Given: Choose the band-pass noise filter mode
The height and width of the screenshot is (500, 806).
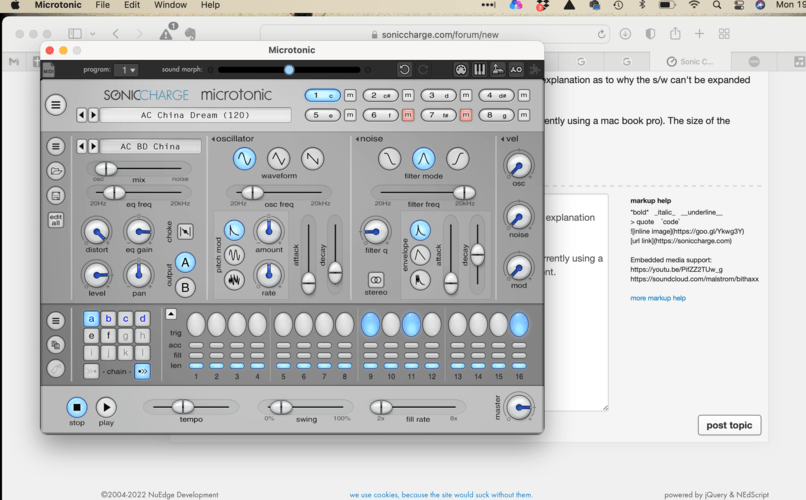Looking at the screenshot, I should tap(424, 159).
